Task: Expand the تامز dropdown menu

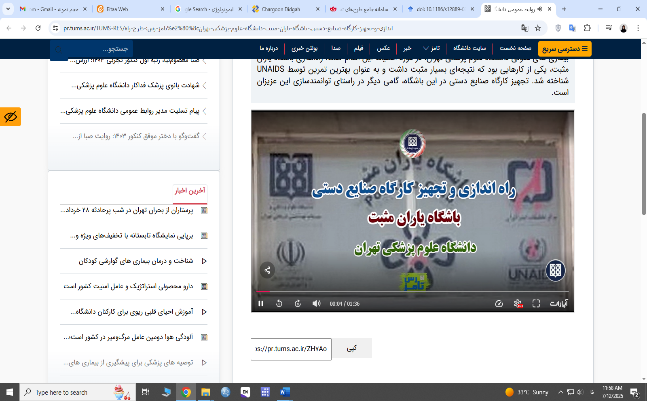Action: point(432,48)
